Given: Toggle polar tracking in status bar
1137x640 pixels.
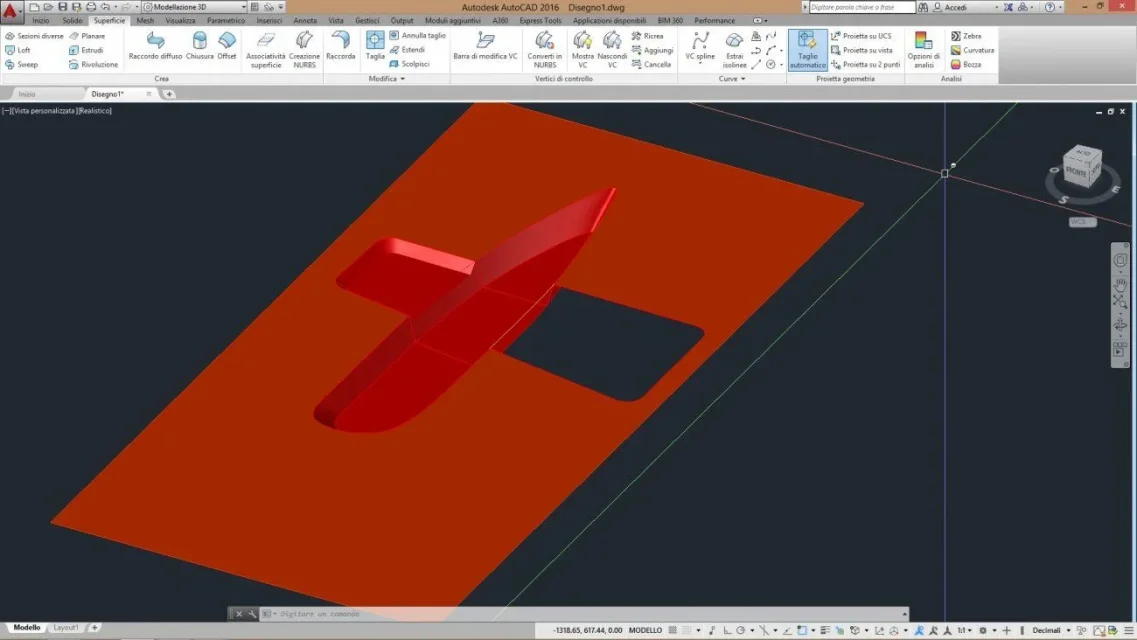Looking at the screenshot, I should coord(740,630).
